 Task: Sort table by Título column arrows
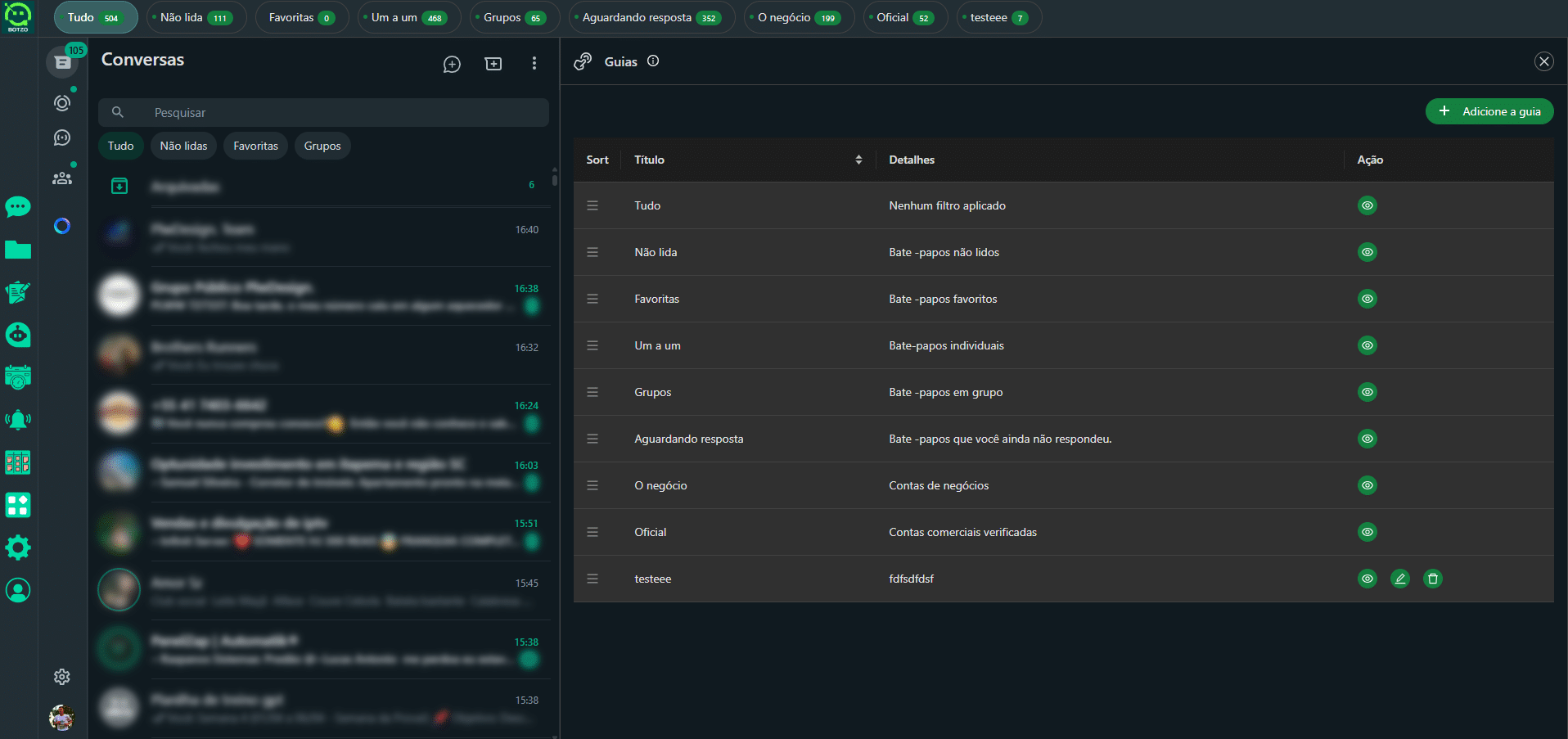[x=858, y=160]
